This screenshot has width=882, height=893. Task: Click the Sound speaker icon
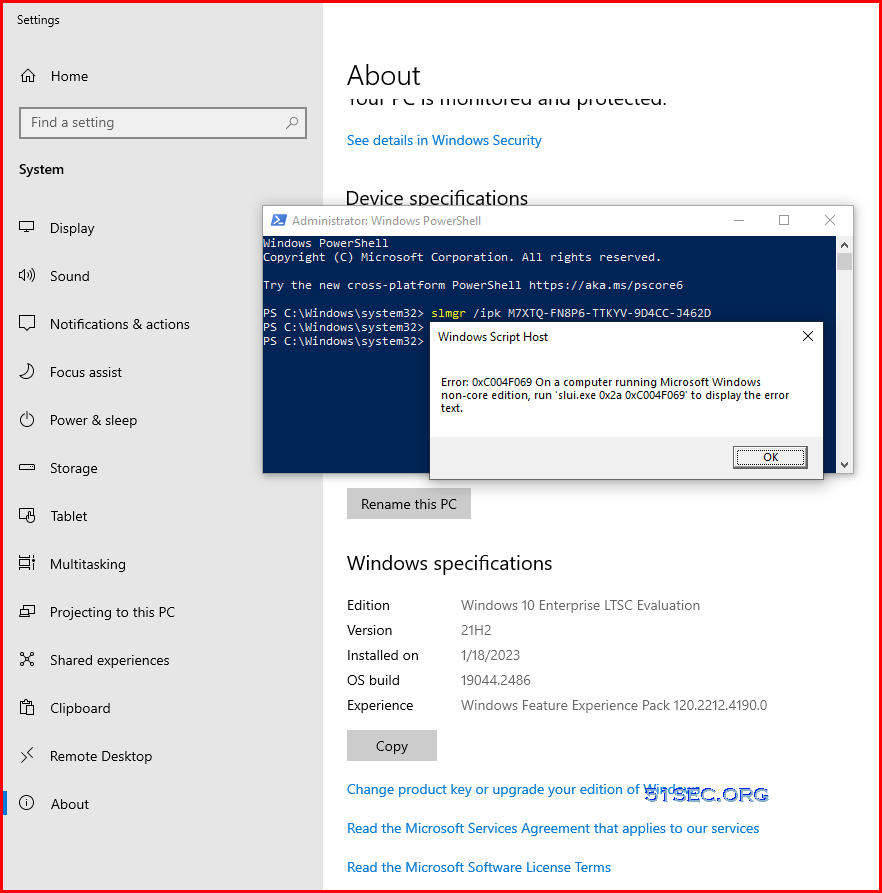tap(27, 276)
